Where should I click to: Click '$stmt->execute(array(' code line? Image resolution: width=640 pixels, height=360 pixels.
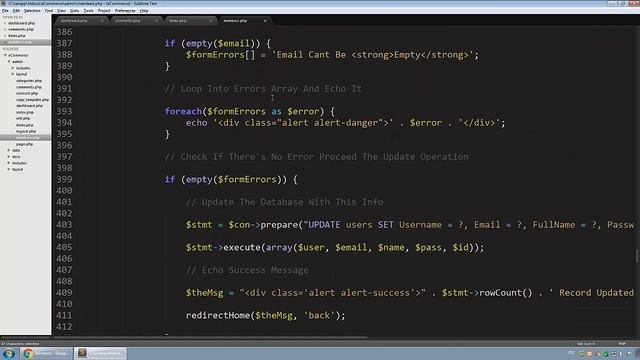pos(335,247)
